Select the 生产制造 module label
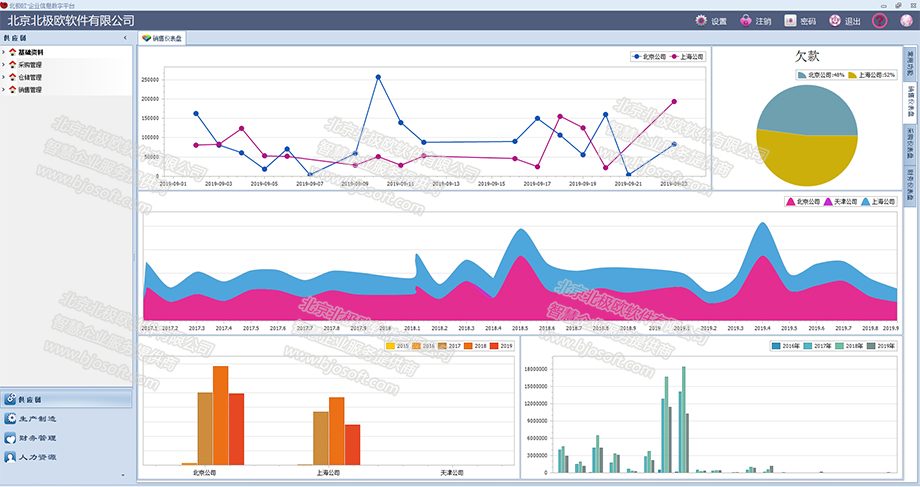Image resolution: width=920 pixels, height=487 pixels. 38,419
